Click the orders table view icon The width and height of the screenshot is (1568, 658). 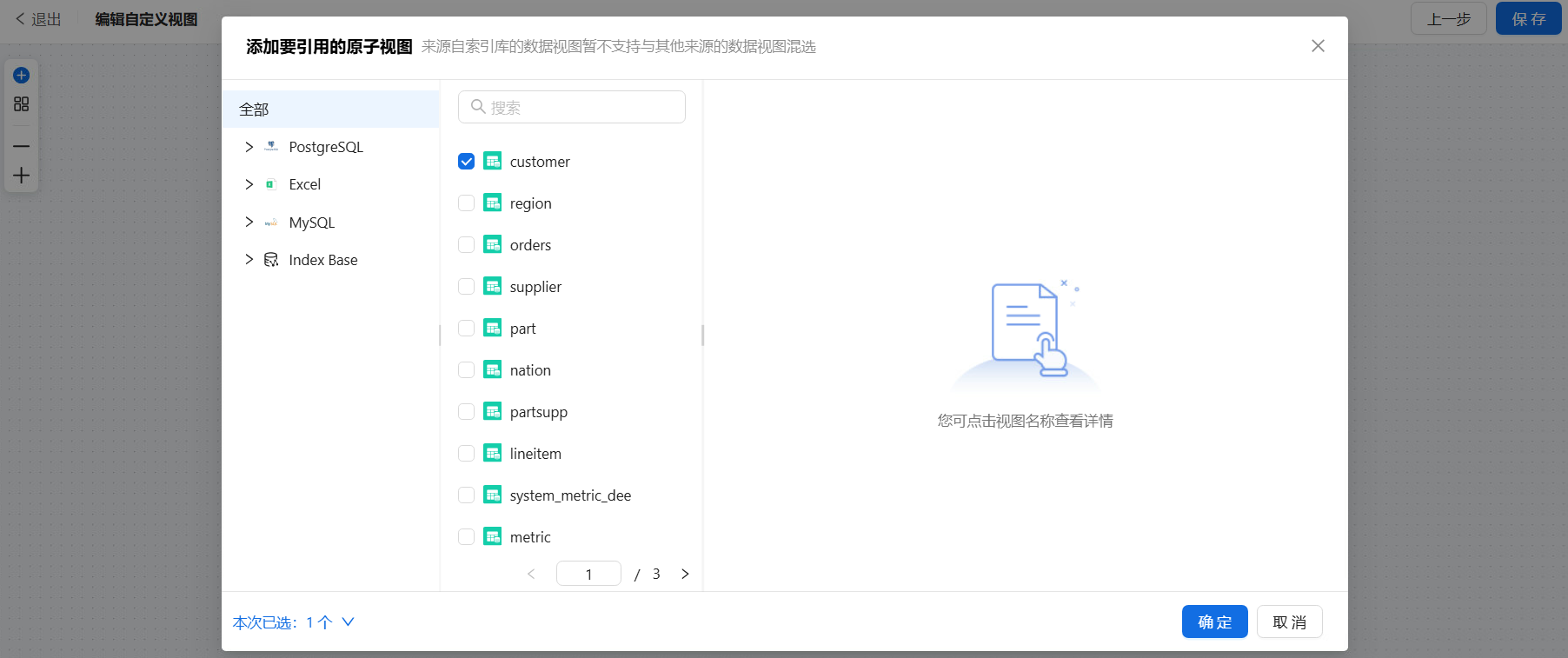493,245
